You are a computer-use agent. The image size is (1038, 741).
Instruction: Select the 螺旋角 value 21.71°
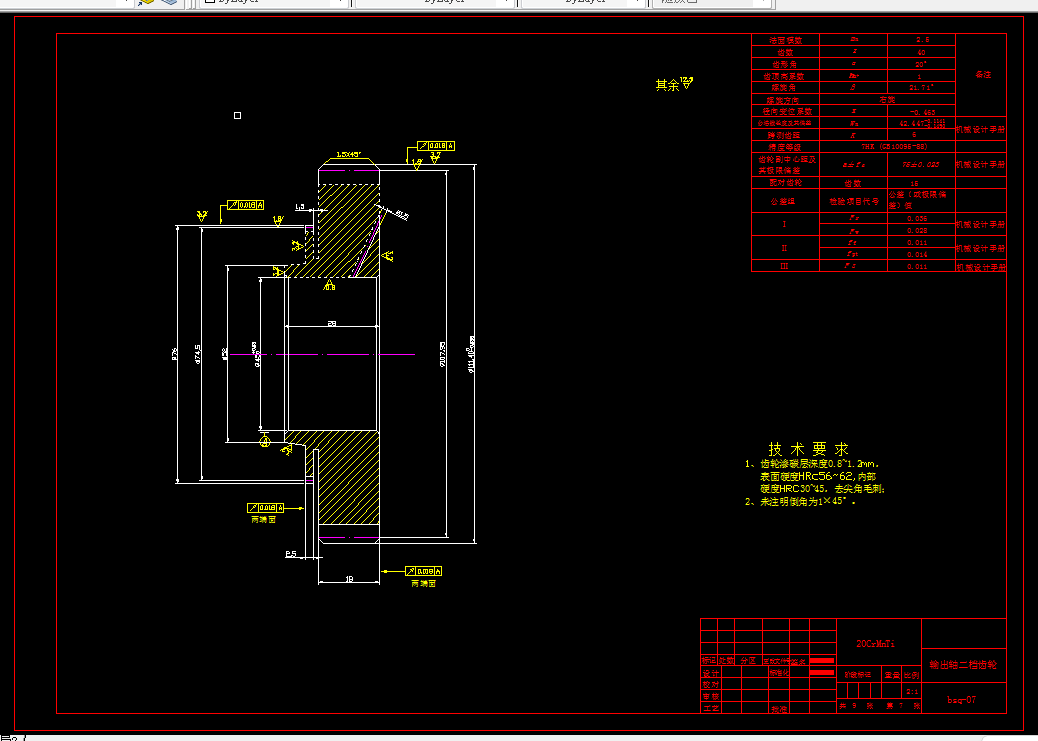pyautogui.click(x=921, y=87)
